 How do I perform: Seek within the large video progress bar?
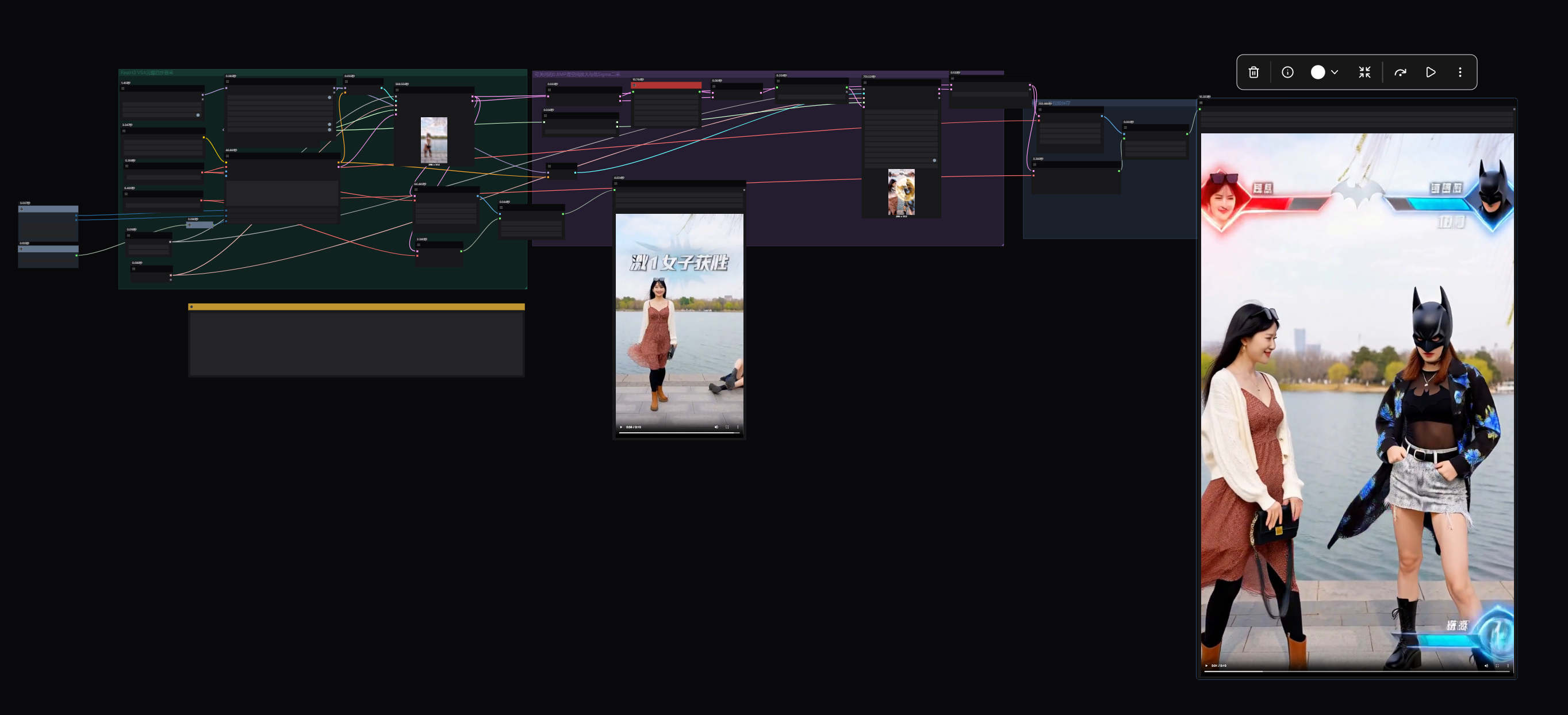(x=1357, y=671)
